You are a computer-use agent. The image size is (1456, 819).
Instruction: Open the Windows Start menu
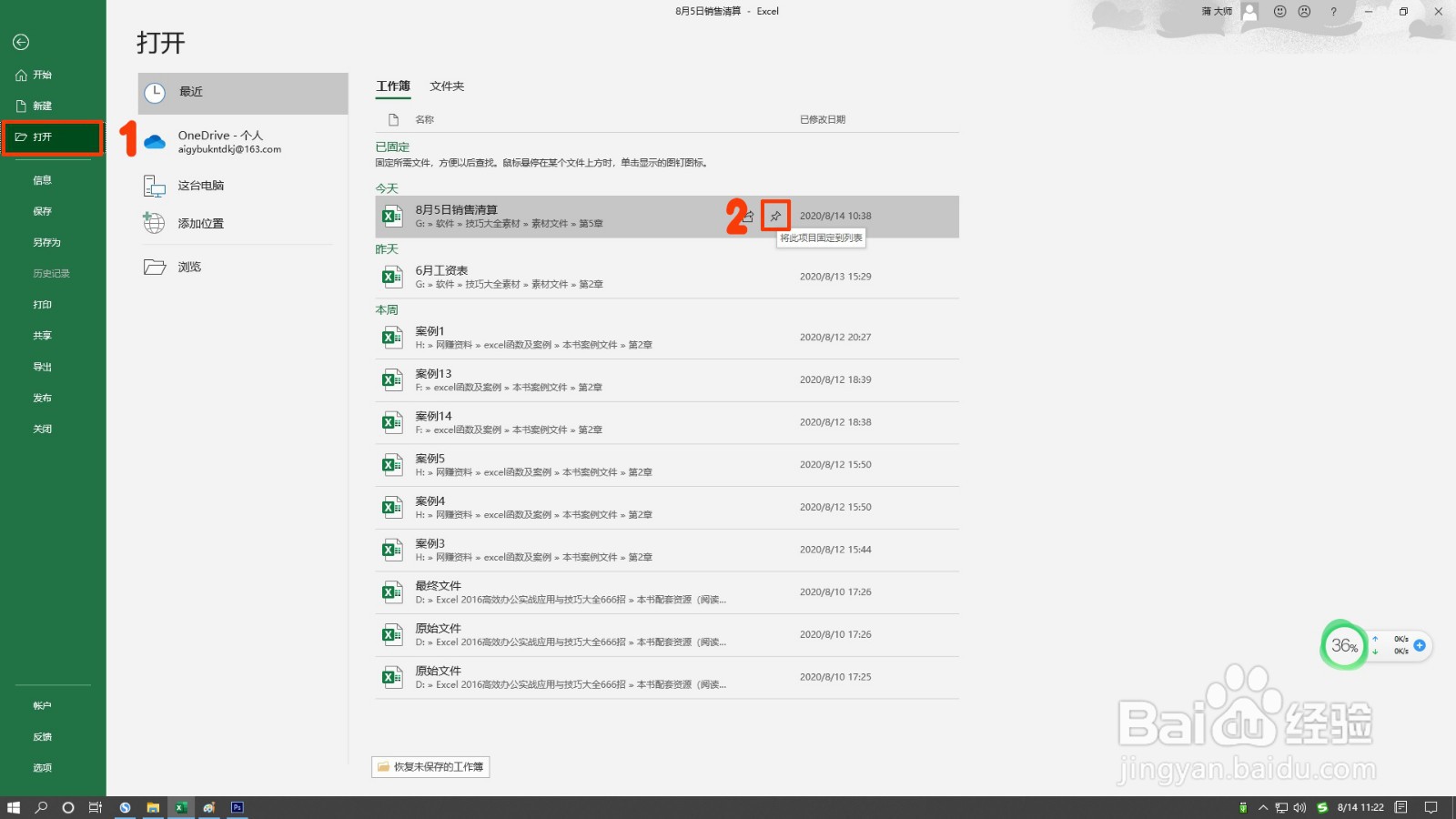(x=14, y=807)
